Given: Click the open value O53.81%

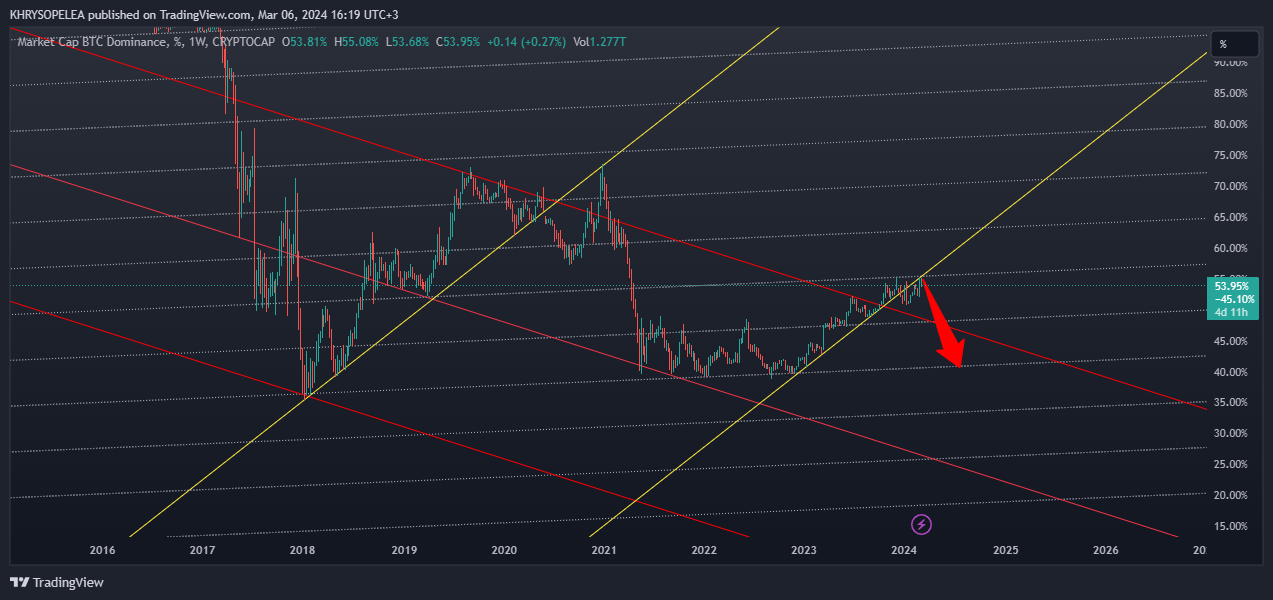Looking at the screenshot, I should coord(305,42).
